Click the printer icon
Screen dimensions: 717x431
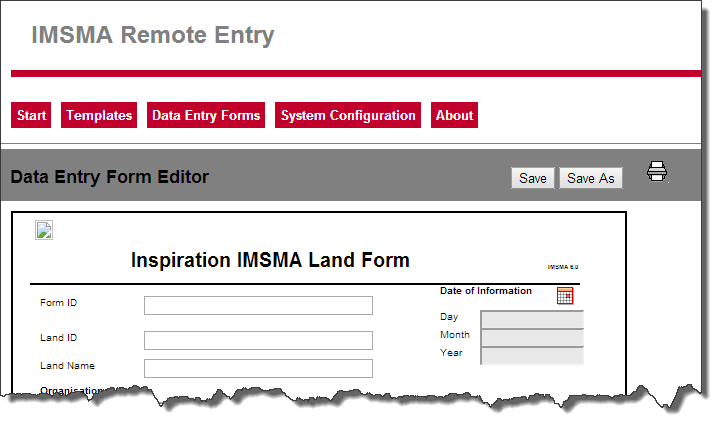click(x=657, y=171)
